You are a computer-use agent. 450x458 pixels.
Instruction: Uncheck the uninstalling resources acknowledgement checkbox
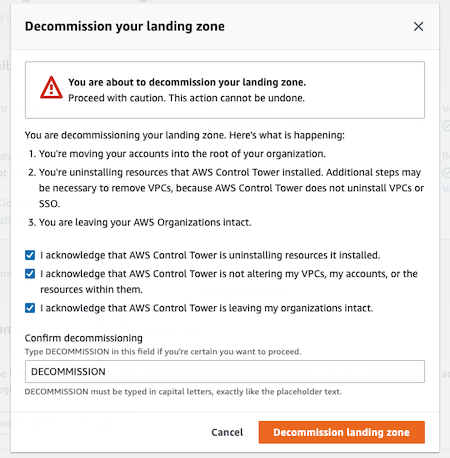tap(30, 255)
